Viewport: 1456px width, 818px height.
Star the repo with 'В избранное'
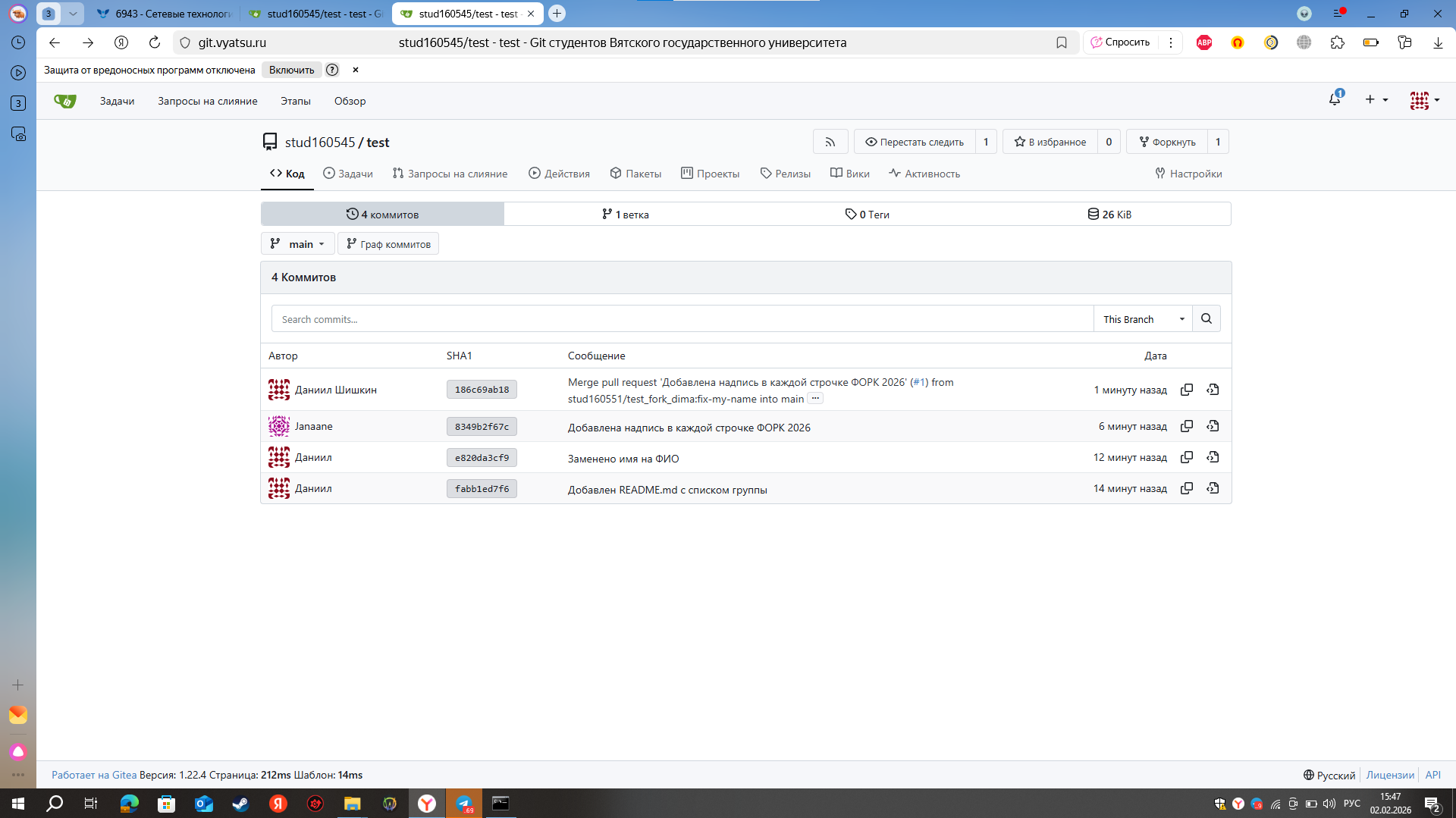coord(1050,142)
